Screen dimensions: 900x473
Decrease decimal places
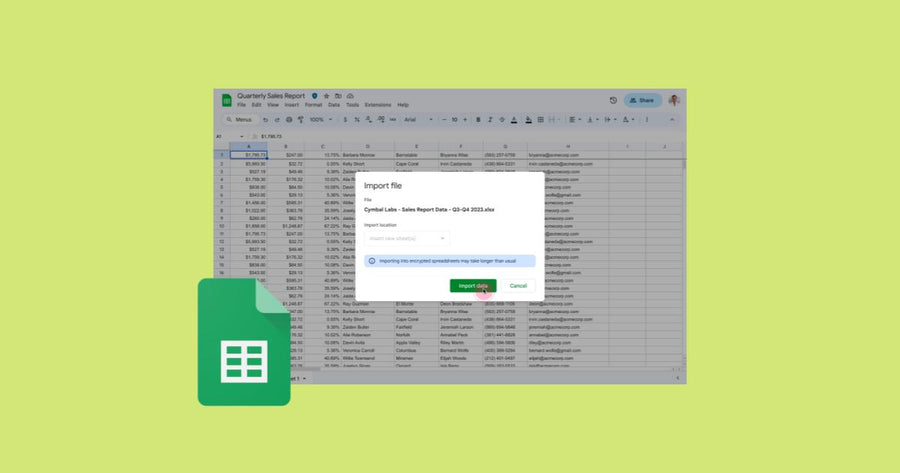click(368, 120)
